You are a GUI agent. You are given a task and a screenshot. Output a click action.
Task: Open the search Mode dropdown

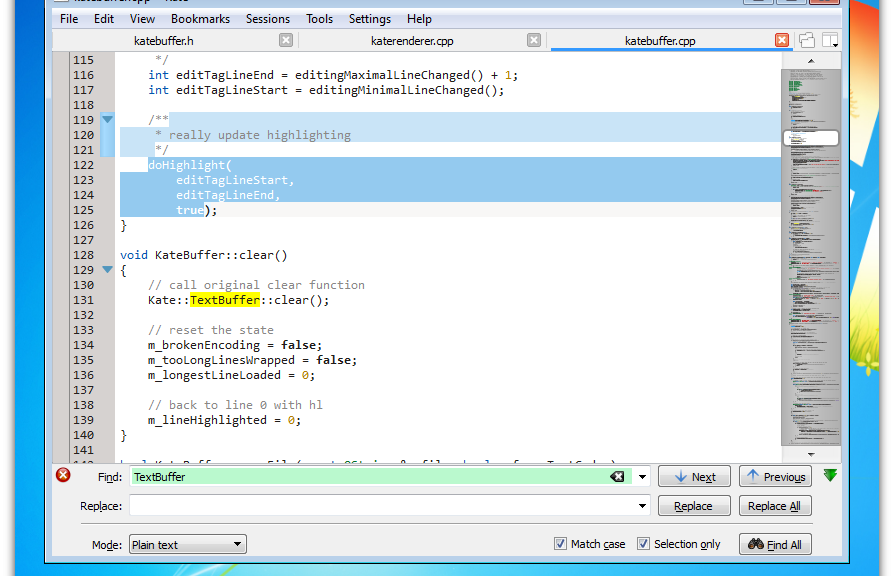[187, 545]
